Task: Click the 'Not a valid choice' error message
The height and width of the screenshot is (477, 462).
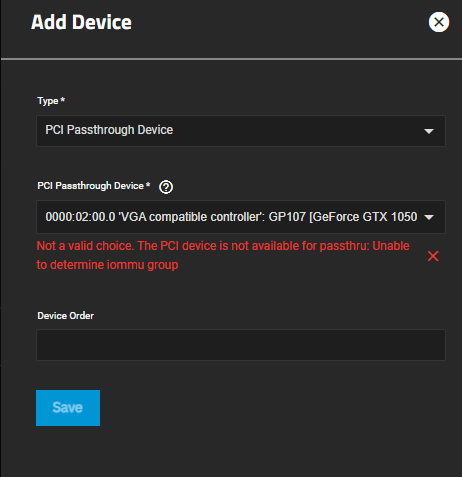Action: tap(223, 255)
